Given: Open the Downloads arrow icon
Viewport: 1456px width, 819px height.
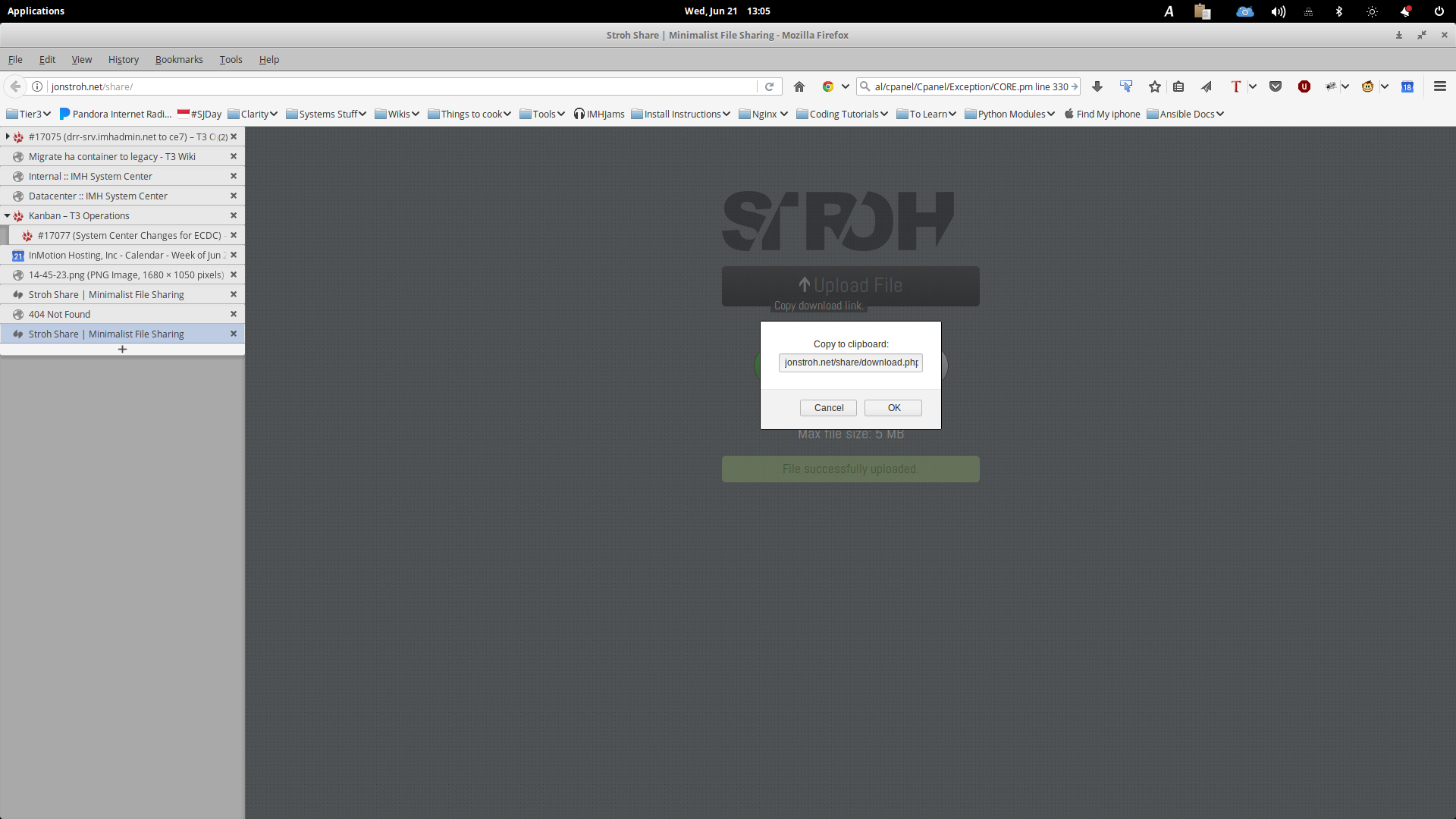Looking at the screenshot, I should [x=1097, y=86].
